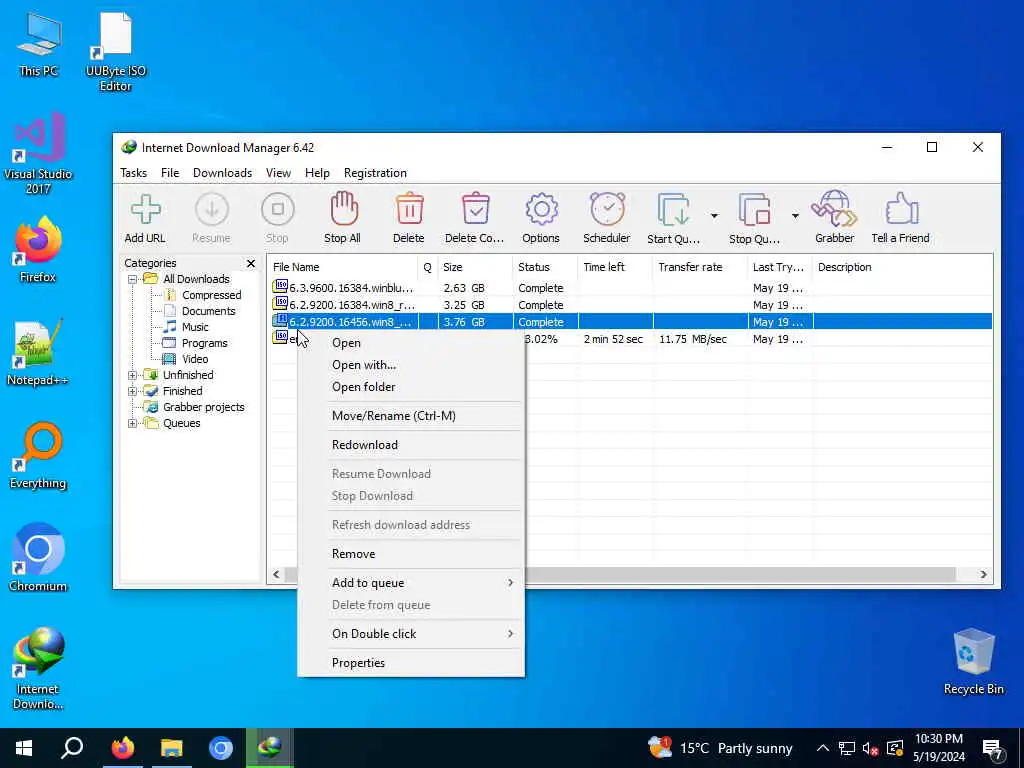Select the Documents category
This screenshot has width=1024, height=768.
click(208, 312)
